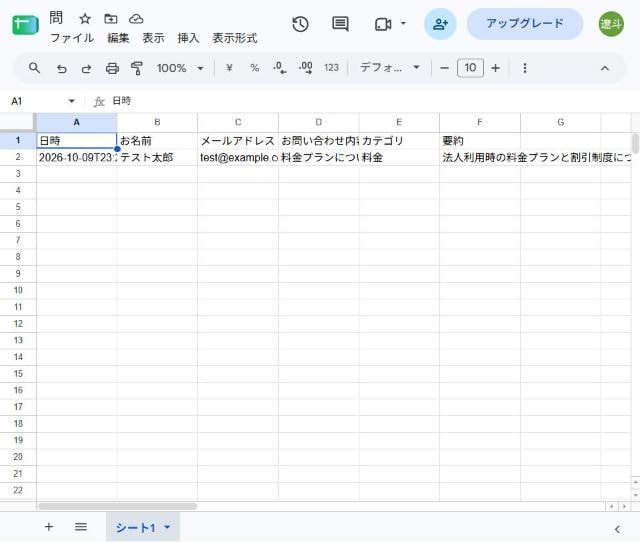Open the Google Sheets home icon

(x=25, y=25)
